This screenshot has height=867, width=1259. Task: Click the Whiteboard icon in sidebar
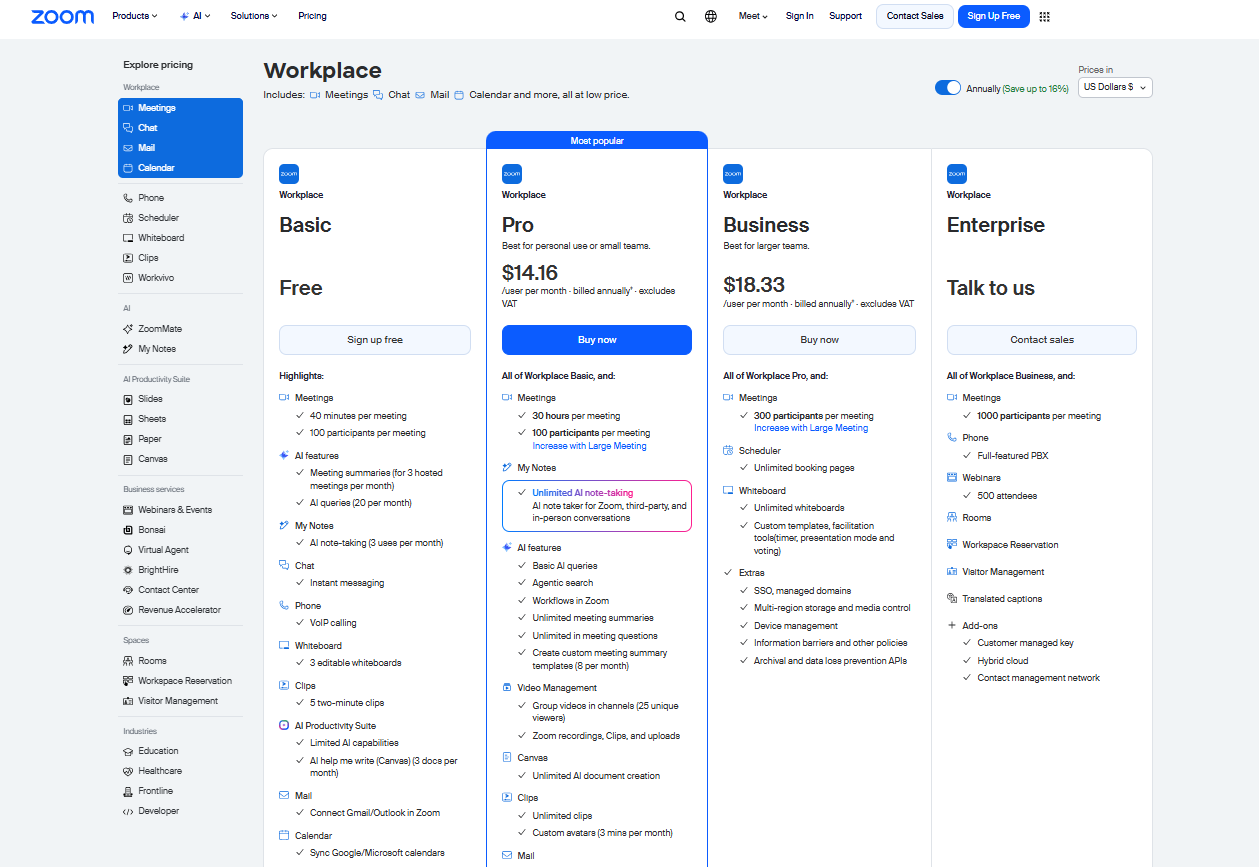[128, 238]
